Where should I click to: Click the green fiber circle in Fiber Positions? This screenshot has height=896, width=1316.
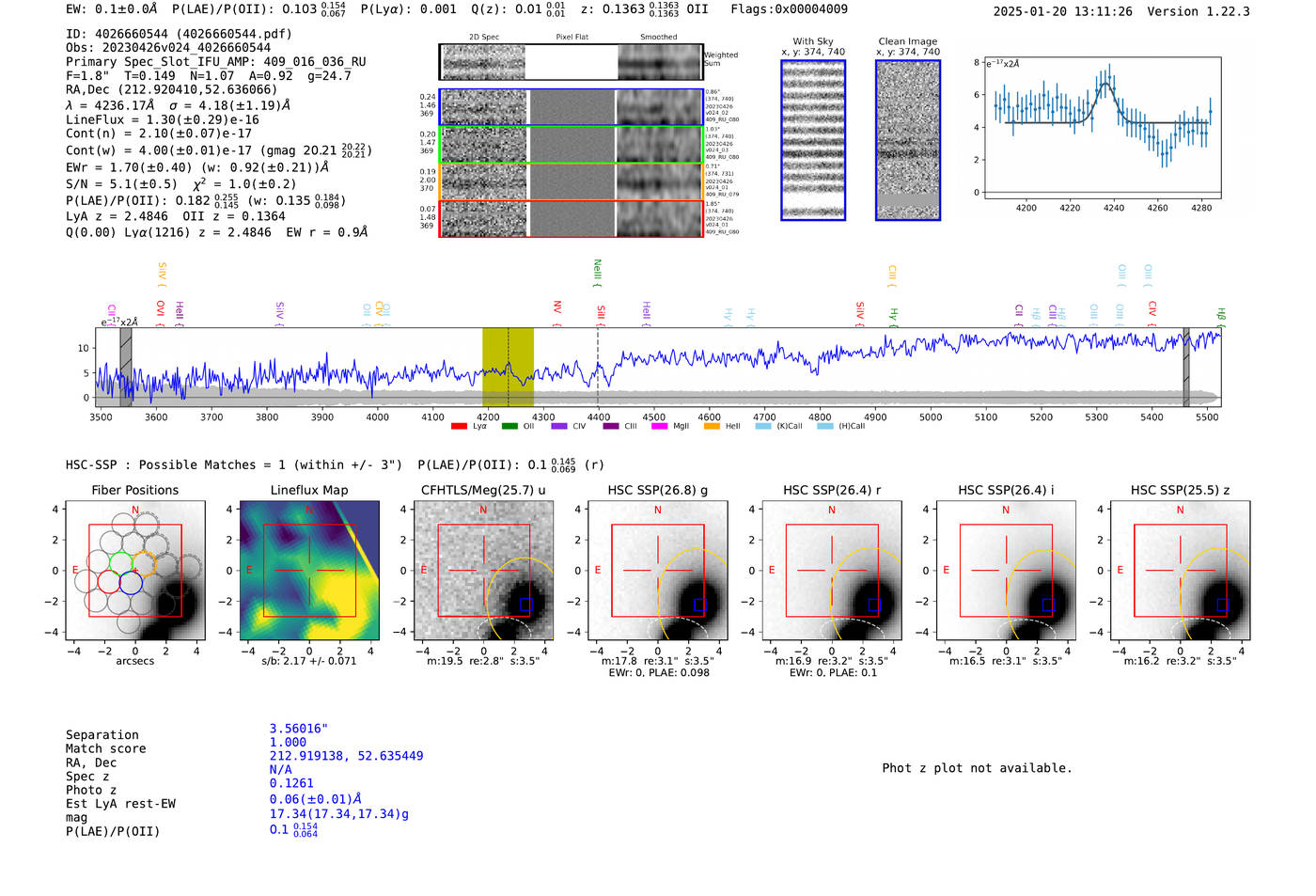pos(120,562)
